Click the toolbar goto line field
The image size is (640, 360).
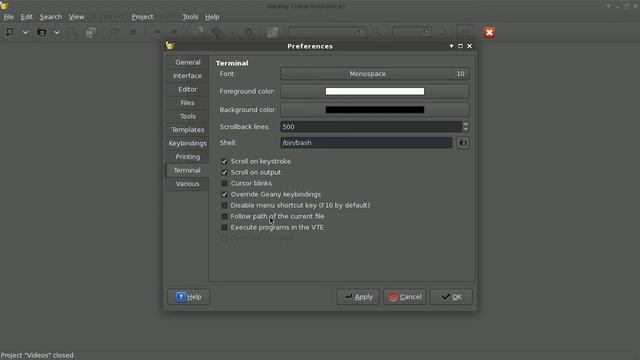coord(412,32)
